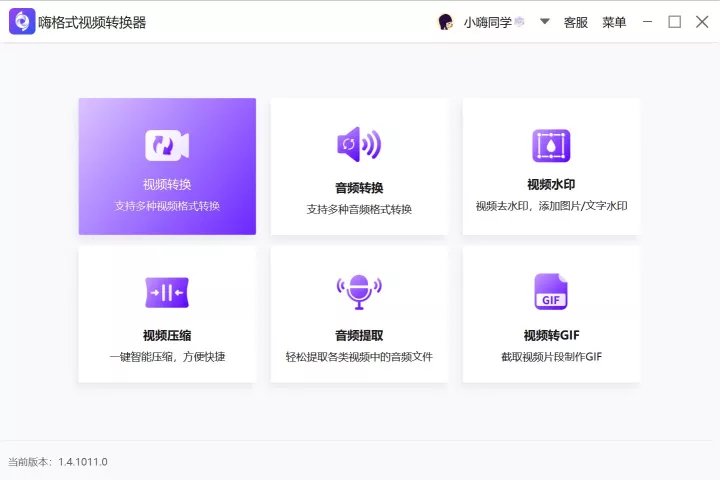Click the 音频转换 speaker icon
This screenshot has width=720, height=480.
[x=359, y=145]
